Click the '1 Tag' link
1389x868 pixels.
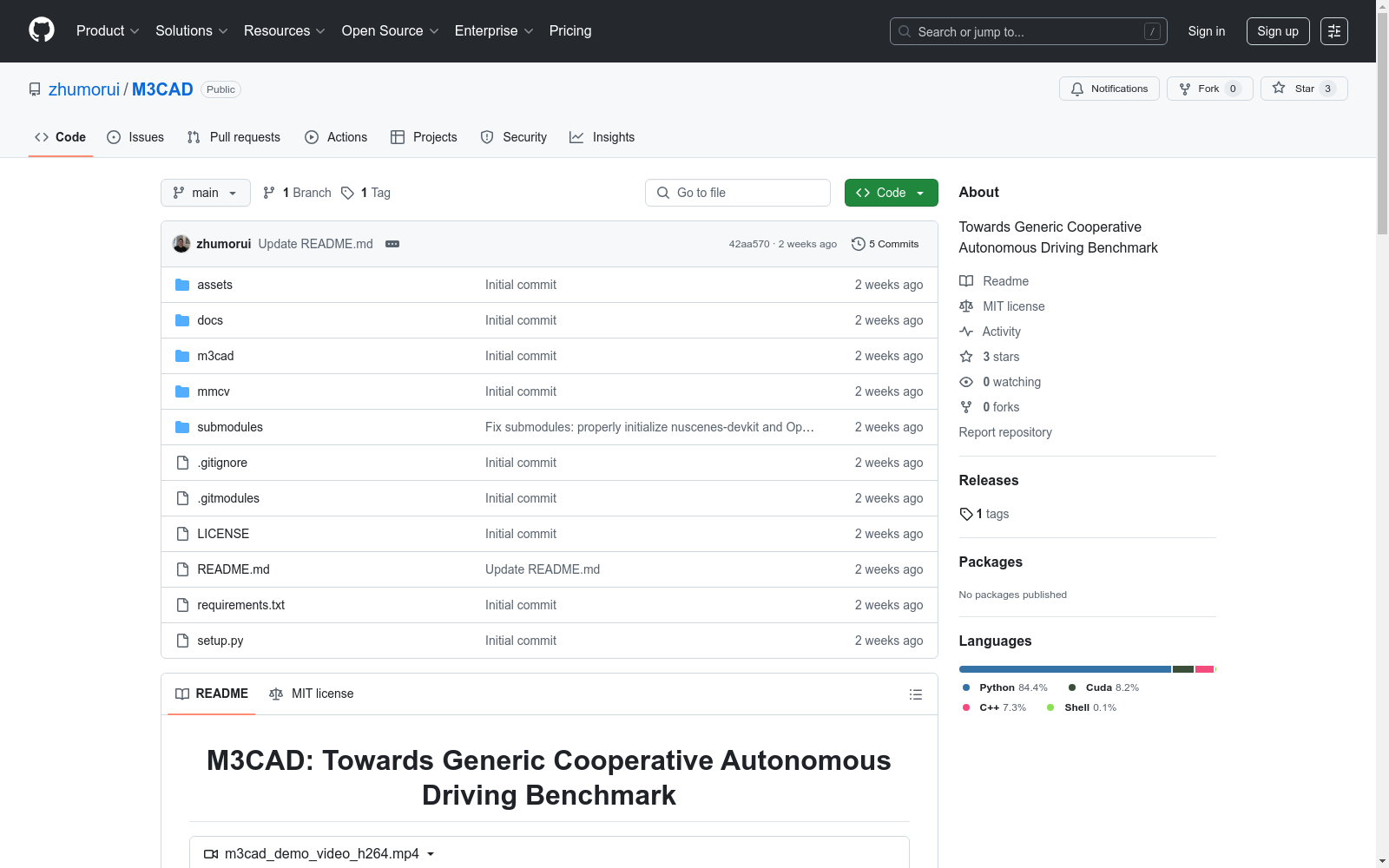pyautogui.click(x=365, y=193)
